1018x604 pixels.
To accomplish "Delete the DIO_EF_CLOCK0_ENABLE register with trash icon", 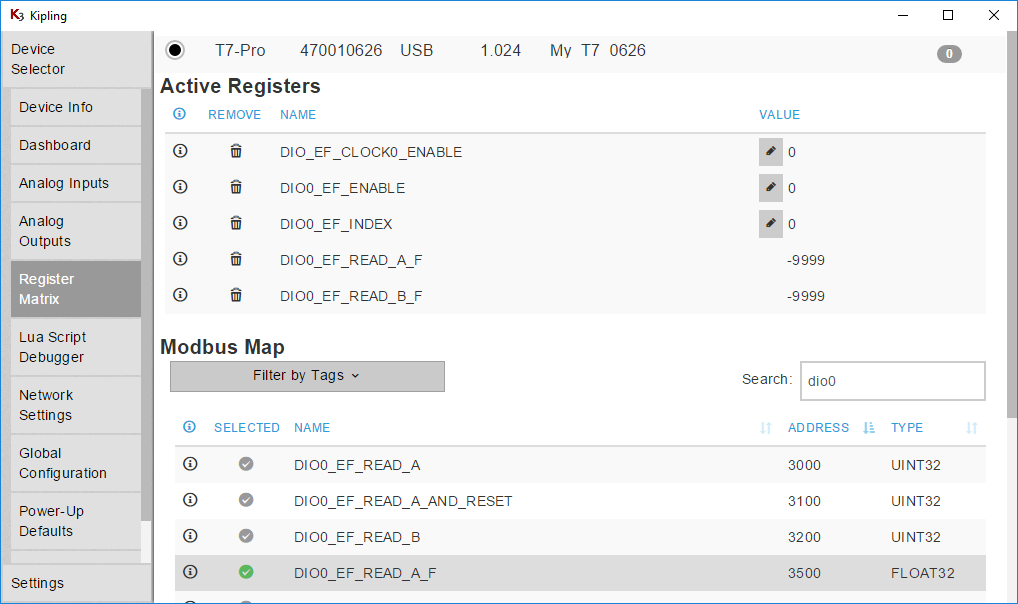I will 236,151.
